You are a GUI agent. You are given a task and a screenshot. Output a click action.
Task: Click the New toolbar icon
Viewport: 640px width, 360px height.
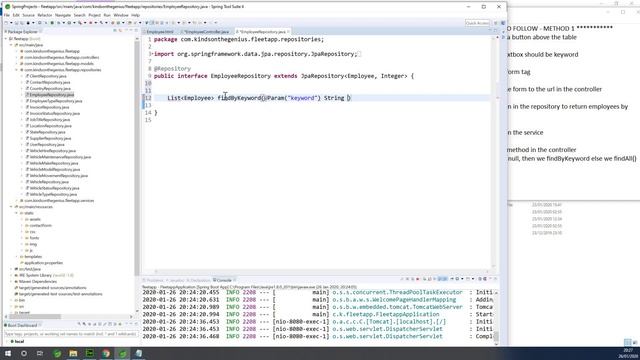coord(7,23)
